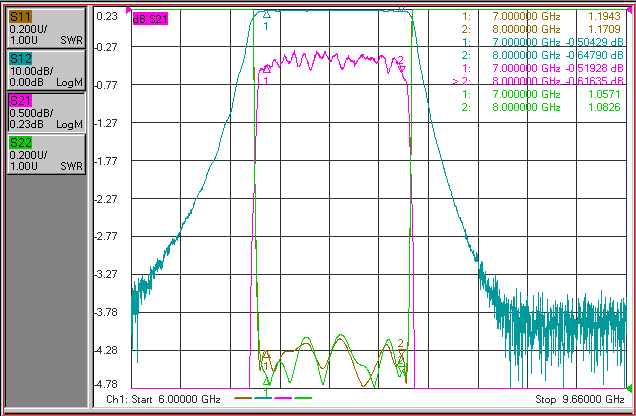Activate the S21 LogM trace panel

(x=46, y=112)
